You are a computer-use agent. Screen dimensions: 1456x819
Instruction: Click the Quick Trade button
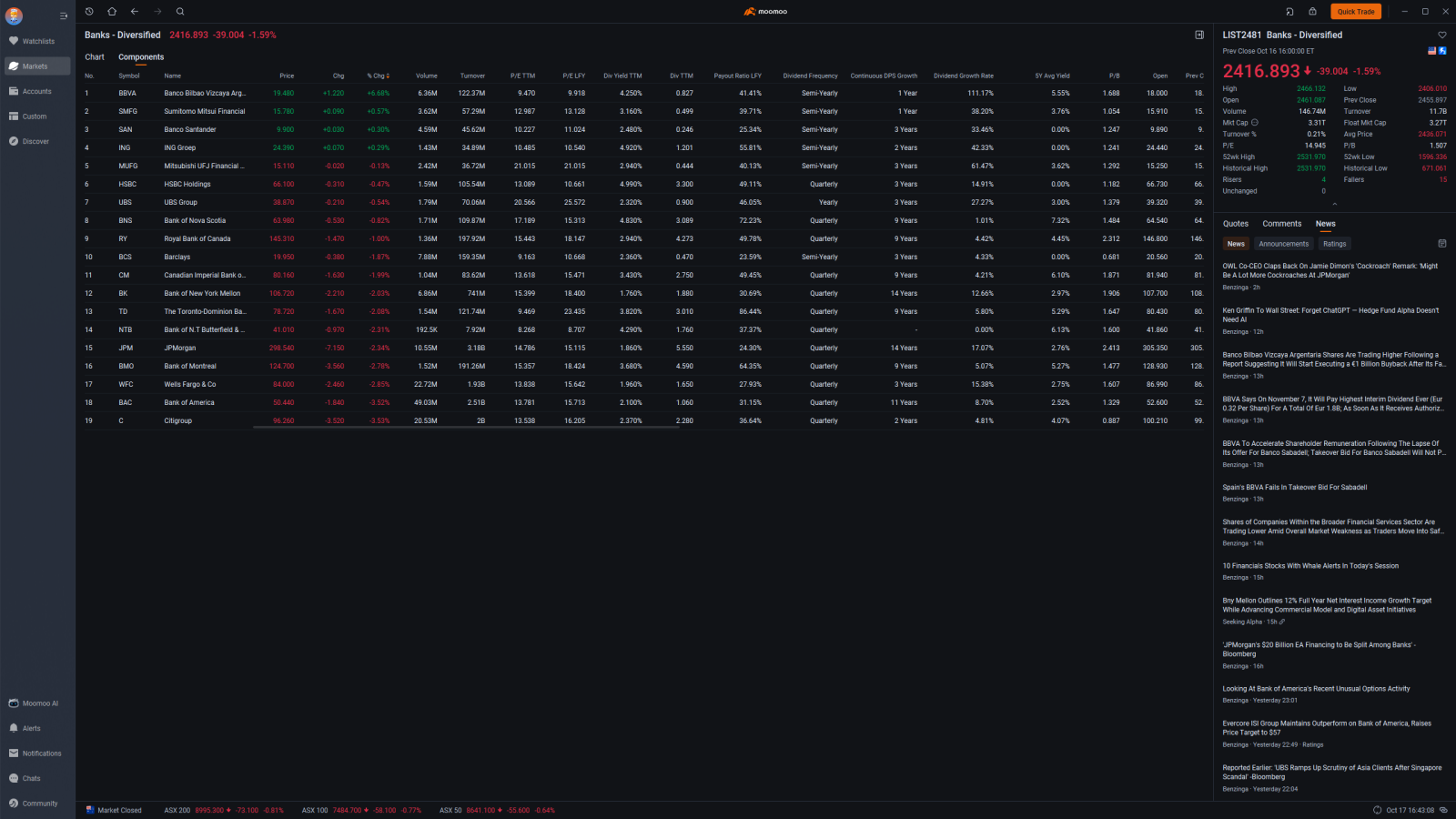point(1355,12)
